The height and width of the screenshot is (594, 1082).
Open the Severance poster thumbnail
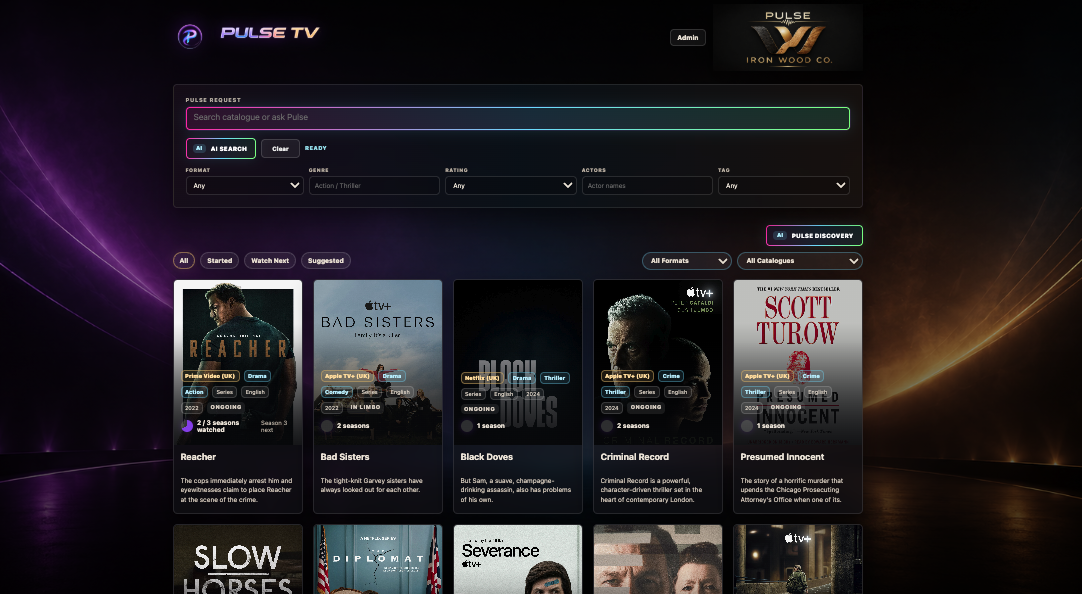tap(518, 560)
